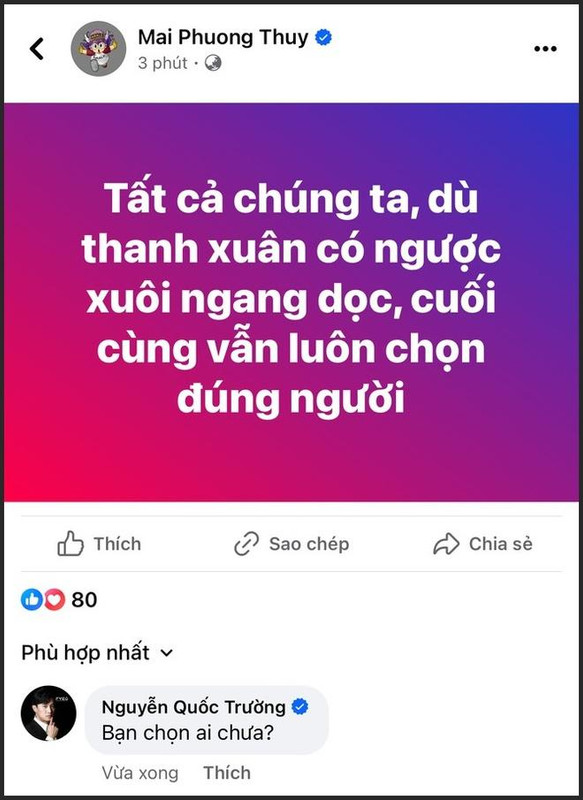View the red heart reaction icon

pos(55,599)
